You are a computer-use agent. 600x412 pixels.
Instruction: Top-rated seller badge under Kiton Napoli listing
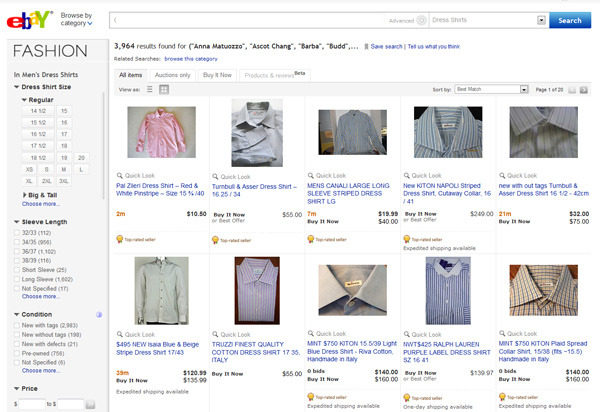coord(423,239)
